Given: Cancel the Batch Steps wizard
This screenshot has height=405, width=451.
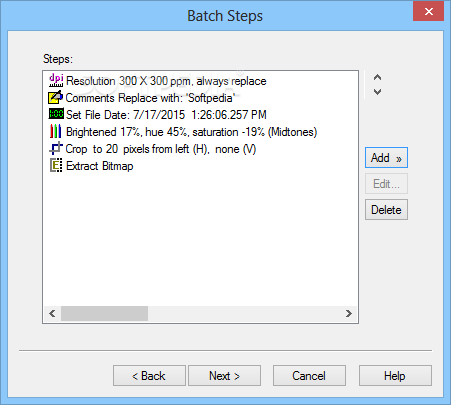Looking at the screenshot, I should [309, 376].
